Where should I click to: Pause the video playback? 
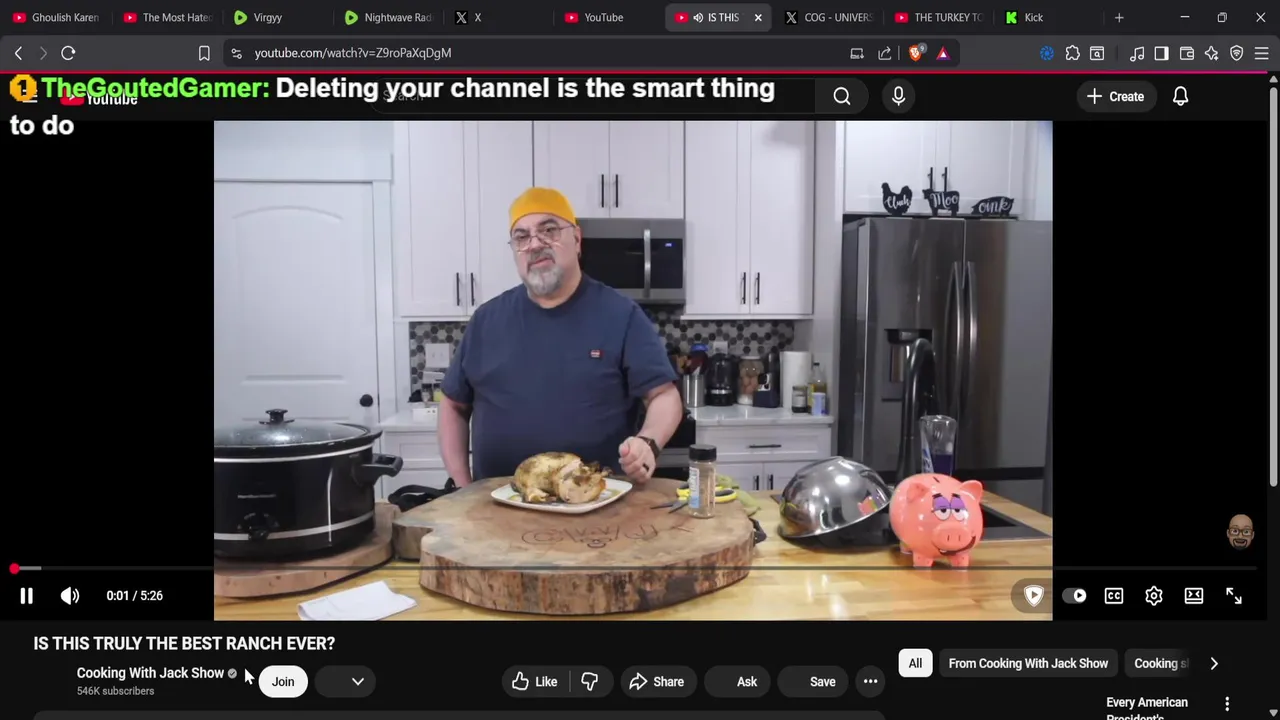tap(27, 596)
